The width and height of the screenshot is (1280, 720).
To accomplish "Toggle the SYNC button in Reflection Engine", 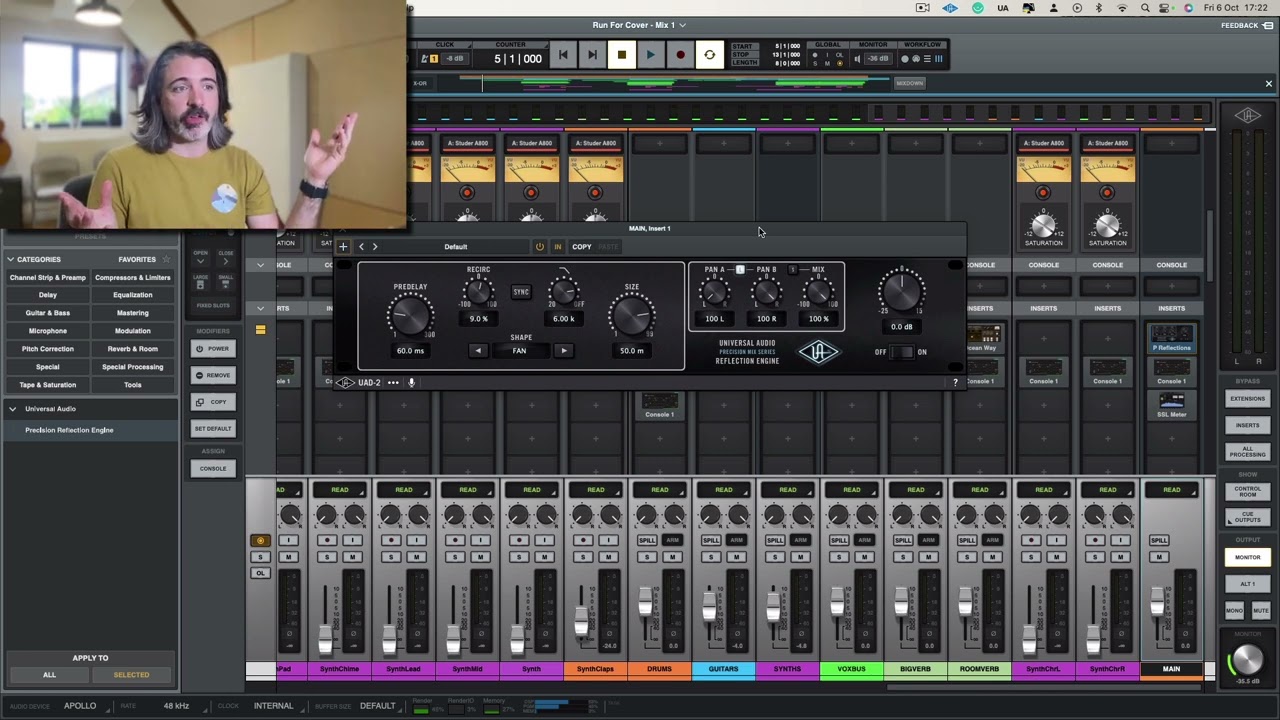I will 521,292.
